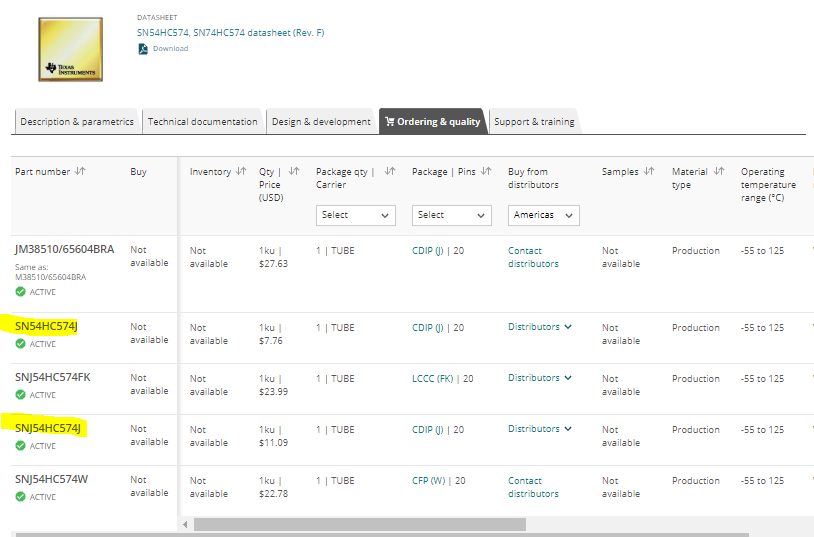
Task: Open Description & parametrics tab
Action: tap(77, 122)
